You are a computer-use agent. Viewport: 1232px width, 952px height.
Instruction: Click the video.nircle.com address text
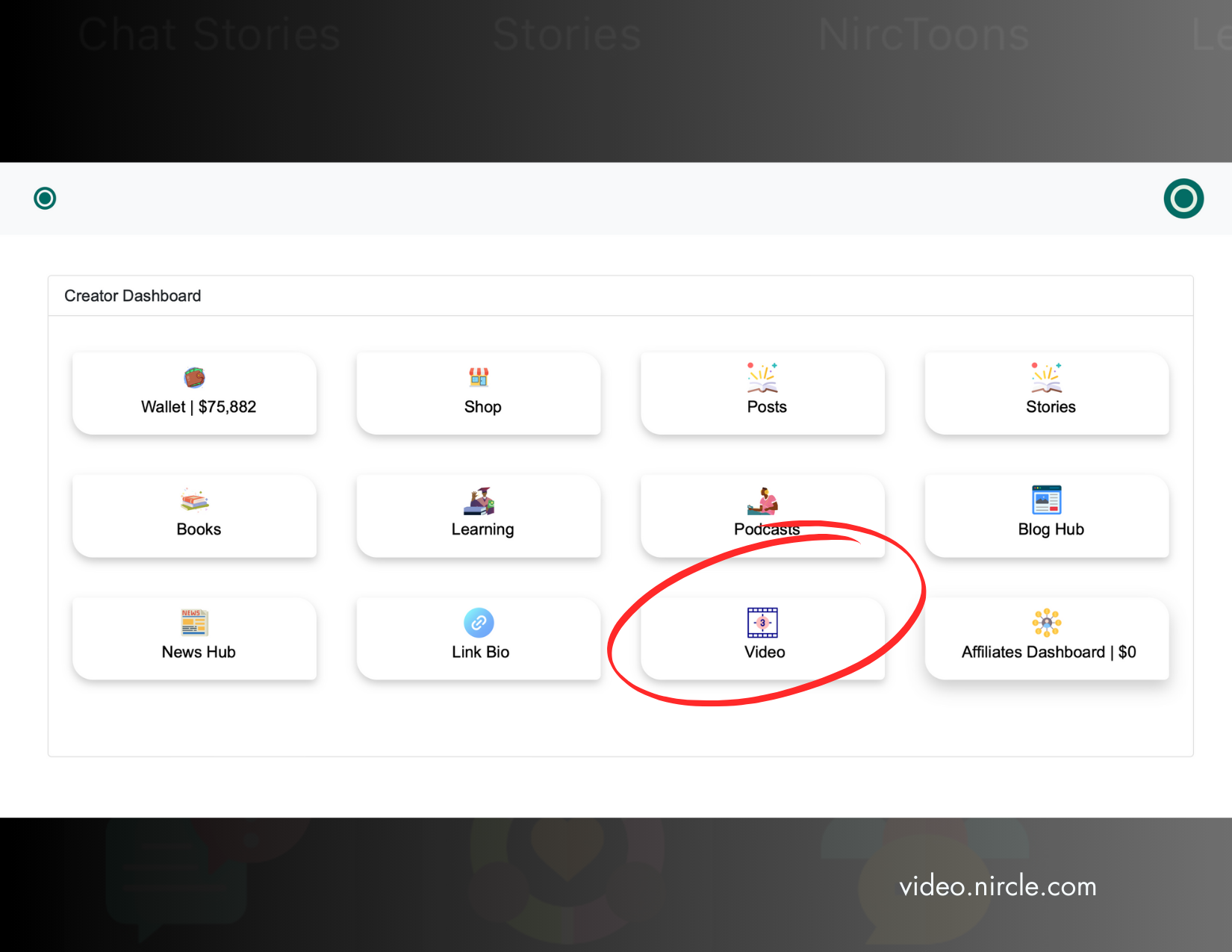998,886
